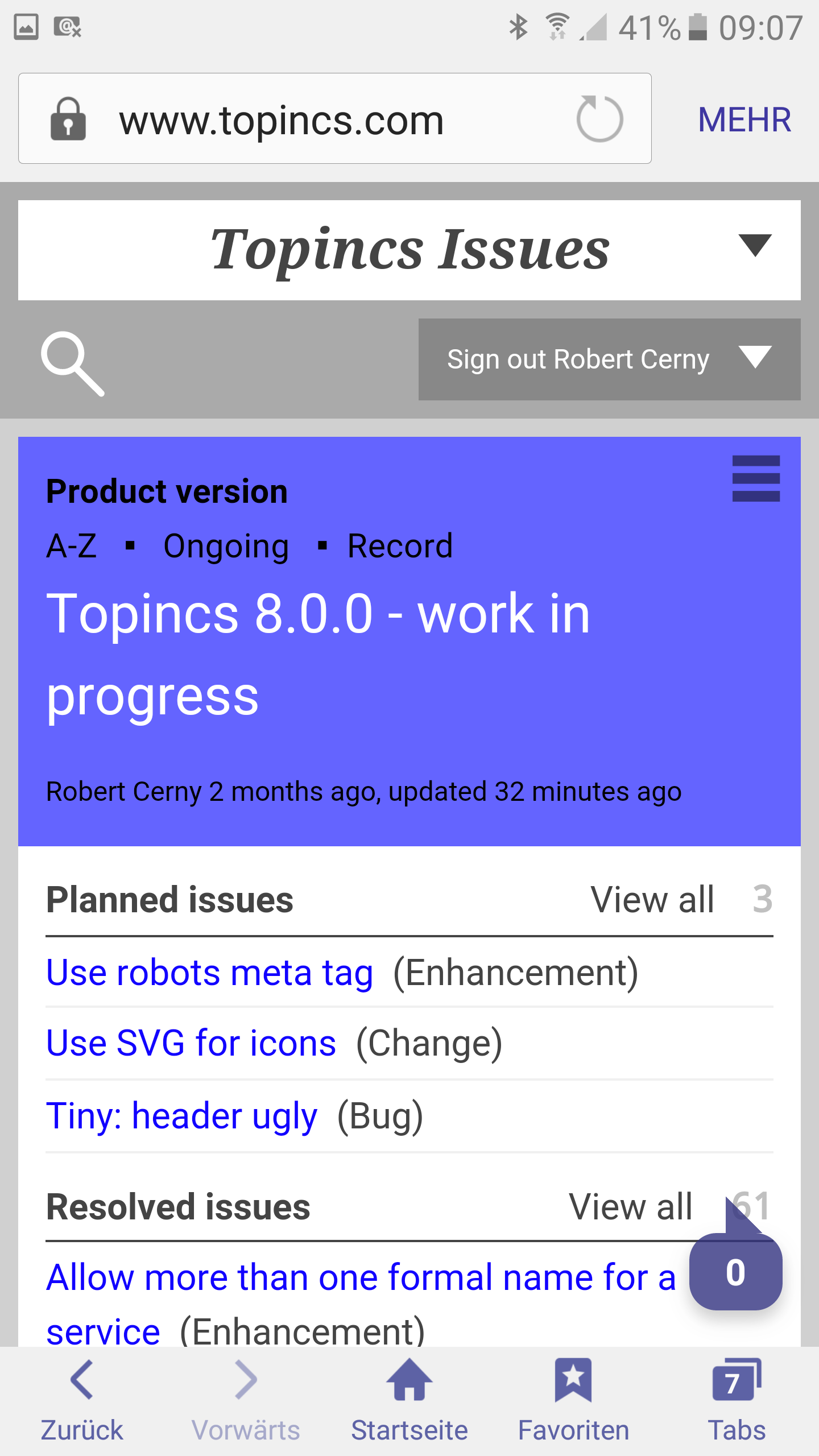Open the 'Use robots meta tag' issue

tap(210, 973)
